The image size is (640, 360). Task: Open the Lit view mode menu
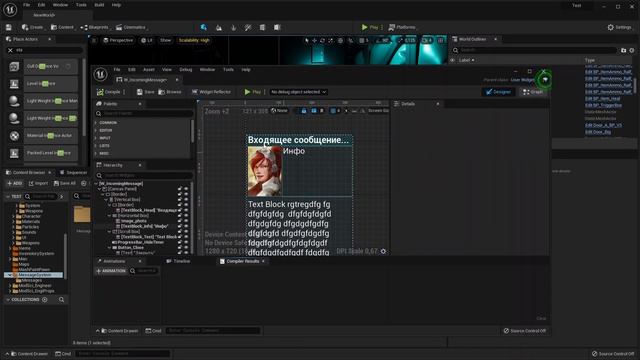coord(147,40)
